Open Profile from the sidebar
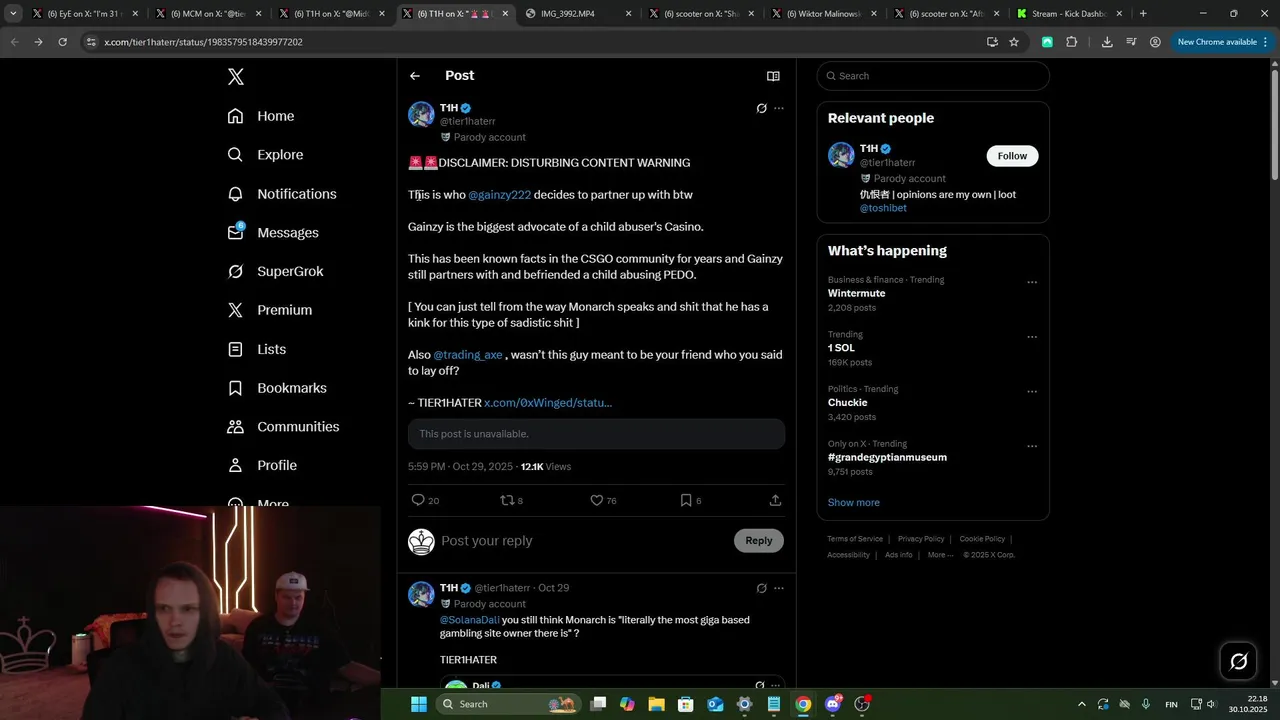1280x720 pixels. 261,465
